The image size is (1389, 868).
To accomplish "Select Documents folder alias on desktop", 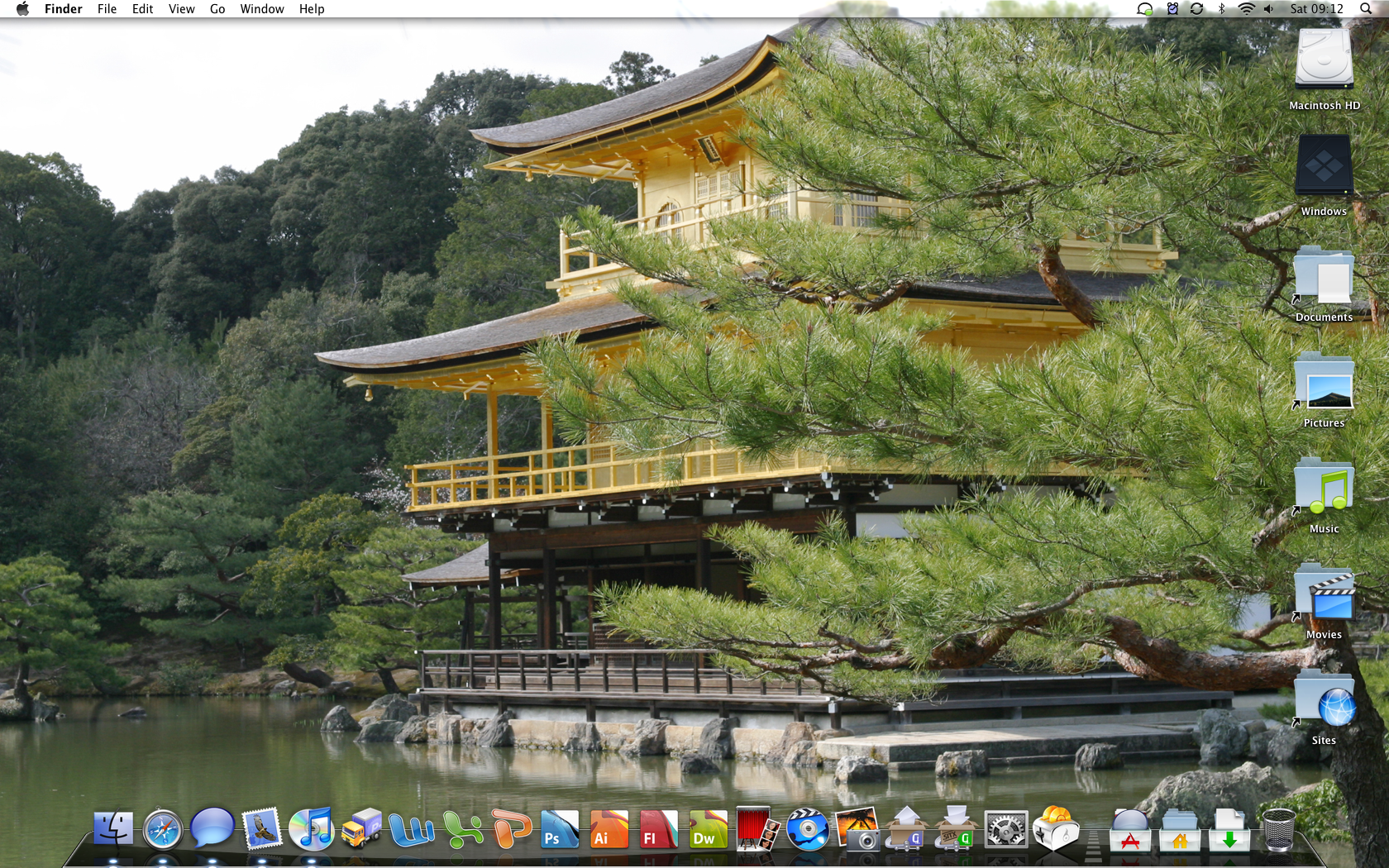I will pos(1325,274).
